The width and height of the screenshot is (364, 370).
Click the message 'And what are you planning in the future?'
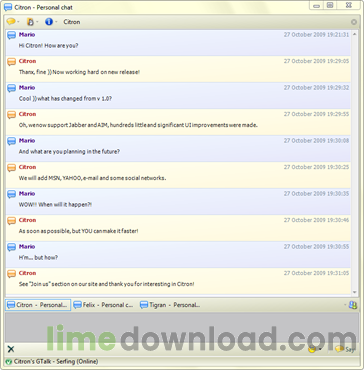(x=69, y=152)
